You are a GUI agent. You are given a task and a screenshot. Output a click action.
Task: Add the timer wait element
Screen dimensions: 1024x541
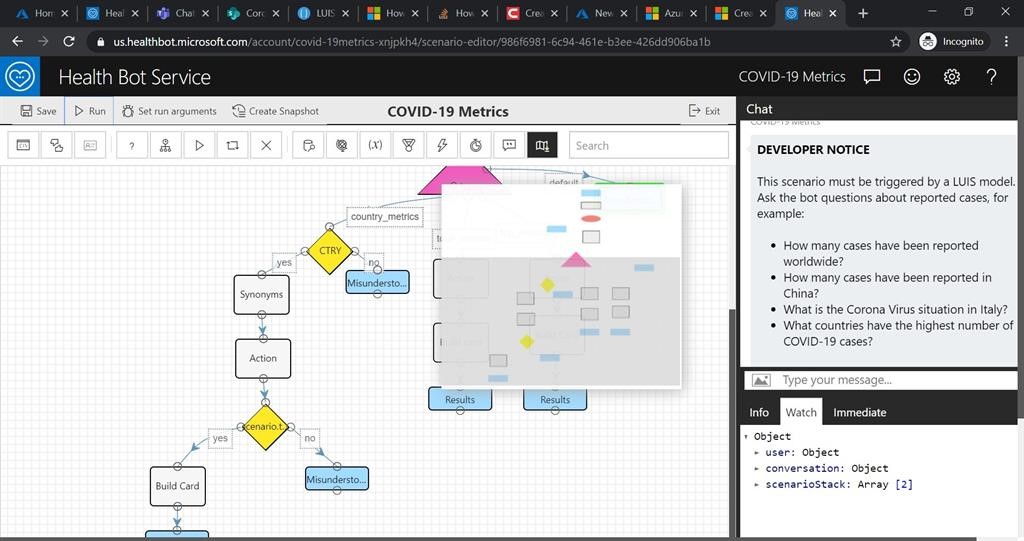coord(475,145)
